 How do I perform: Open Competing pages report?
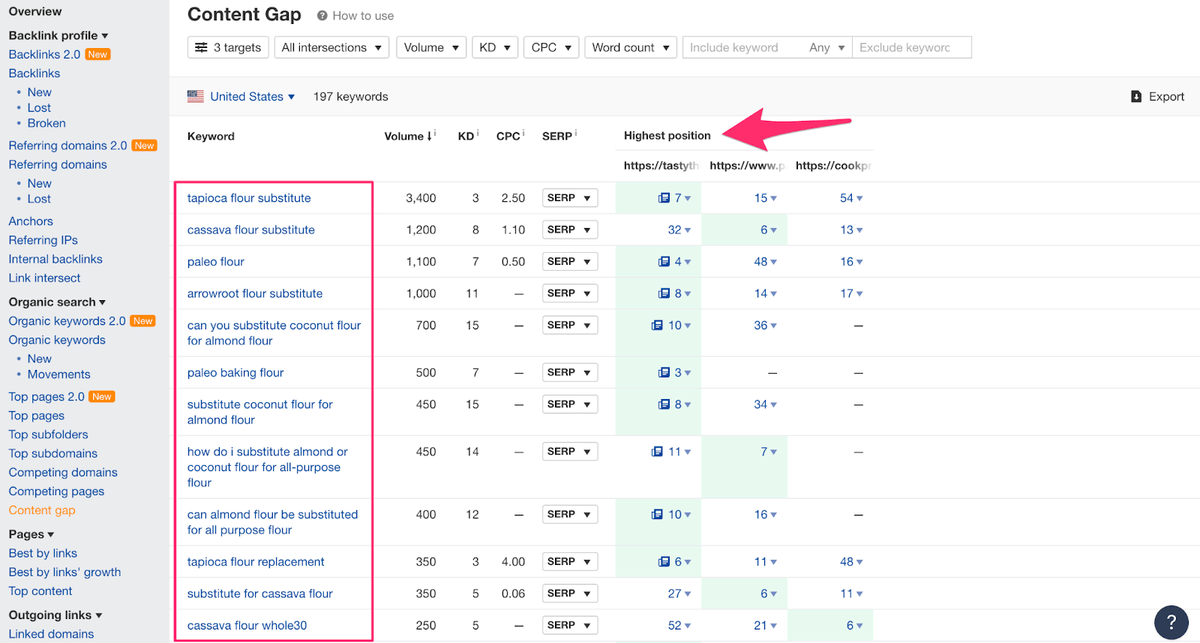[56, 492]
